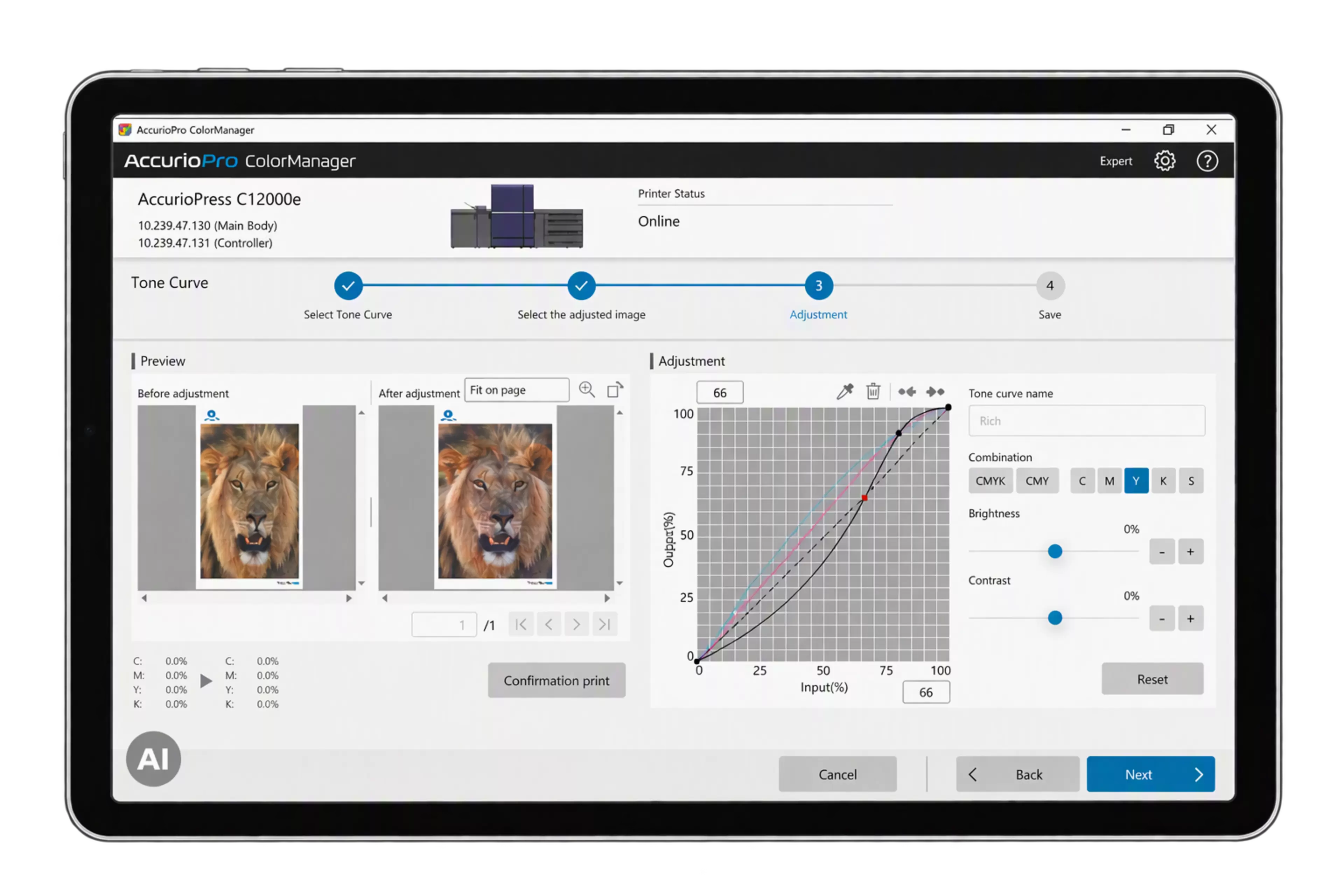Screen dimensions: 1344x896
Task: Click the Input value field showing 66
Action: 926,692
